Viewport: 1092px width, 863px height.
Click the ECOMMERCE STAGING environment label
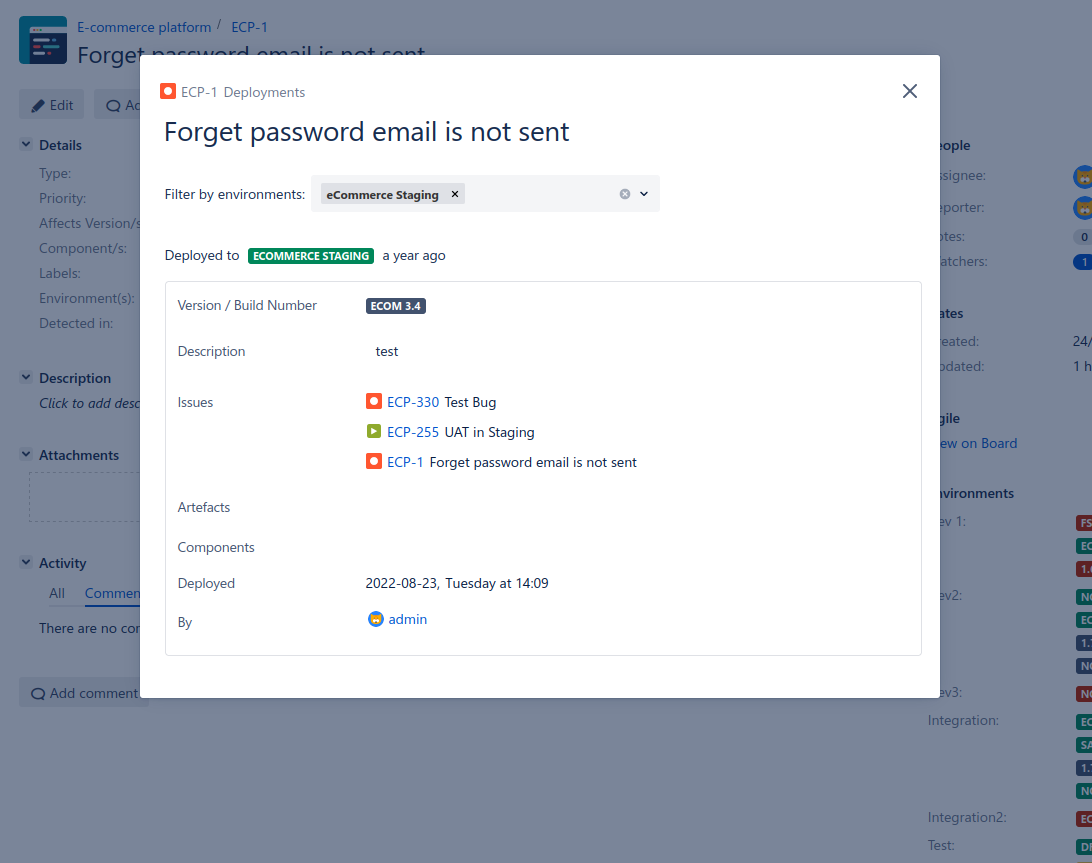(311, 256)
